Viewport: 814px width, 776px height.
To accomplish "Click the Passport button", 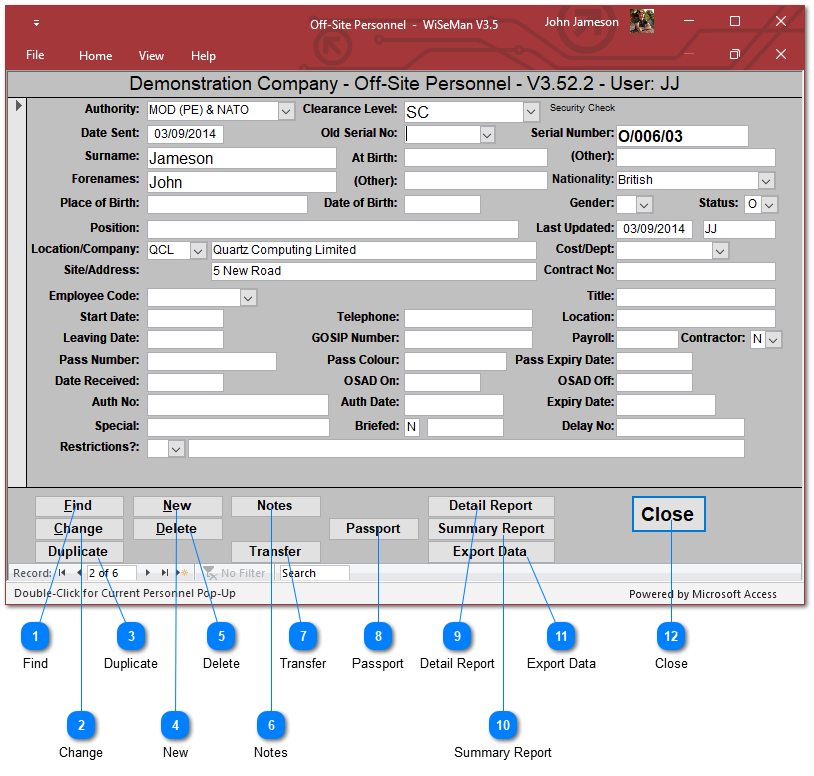I will click(x=373, y=528).
